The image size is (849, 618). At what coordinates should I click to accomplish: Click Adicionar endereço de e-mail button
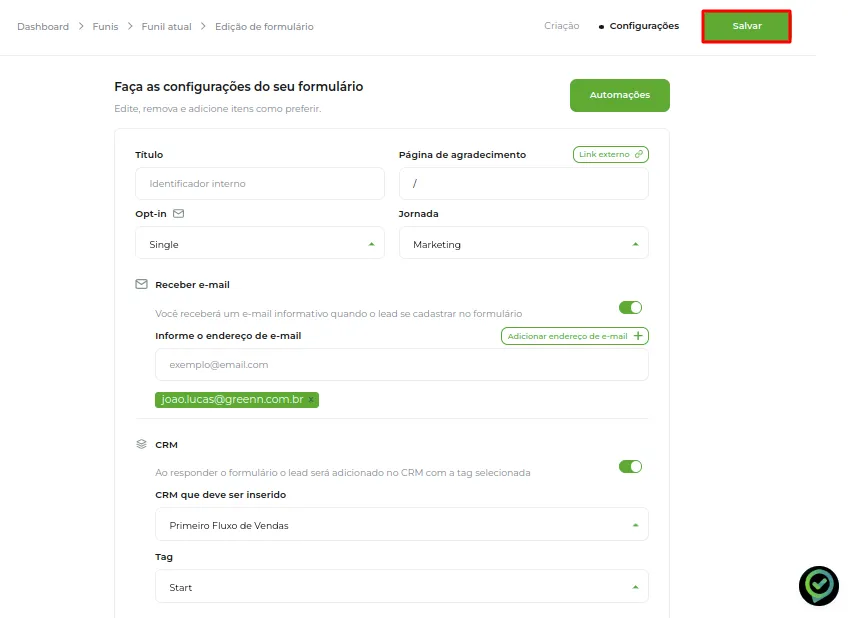[x=574, y=336]
